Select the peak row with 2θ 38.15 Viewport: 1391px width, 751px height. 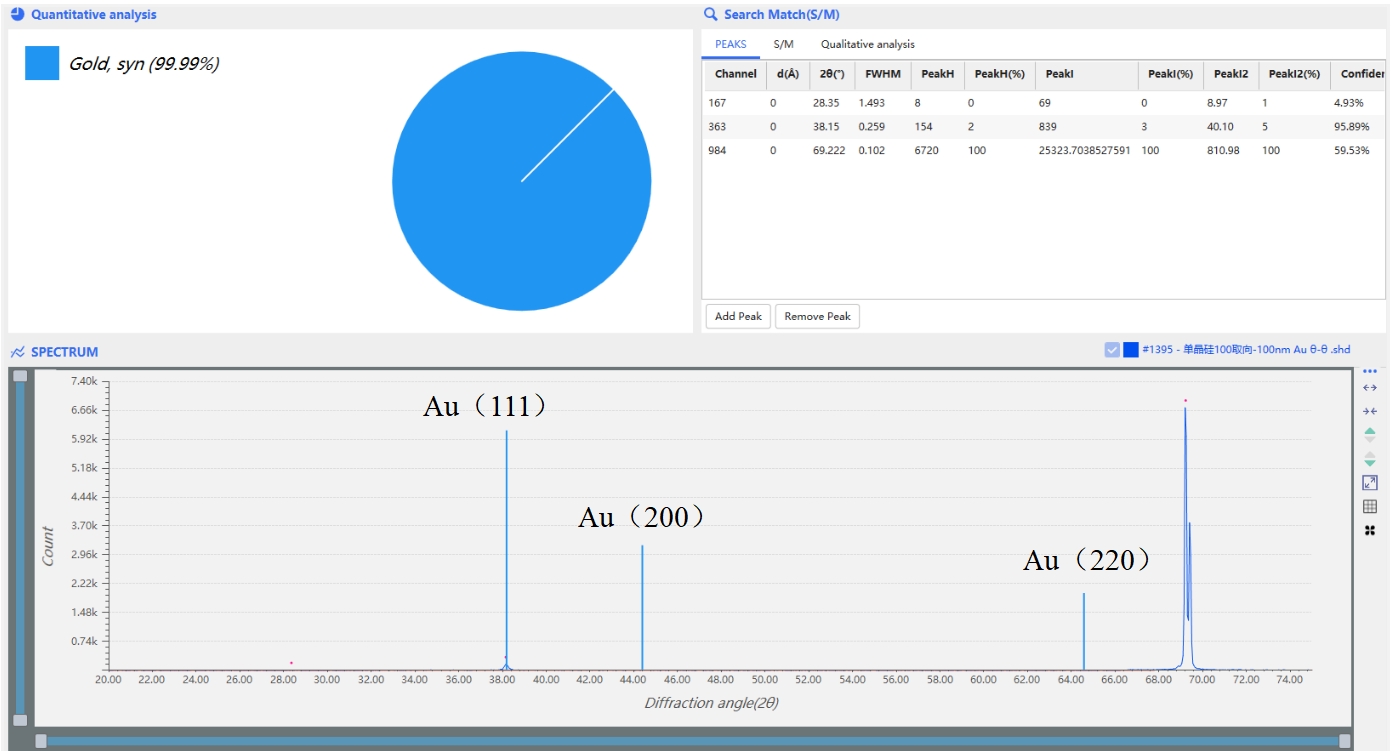coord(900,126)
